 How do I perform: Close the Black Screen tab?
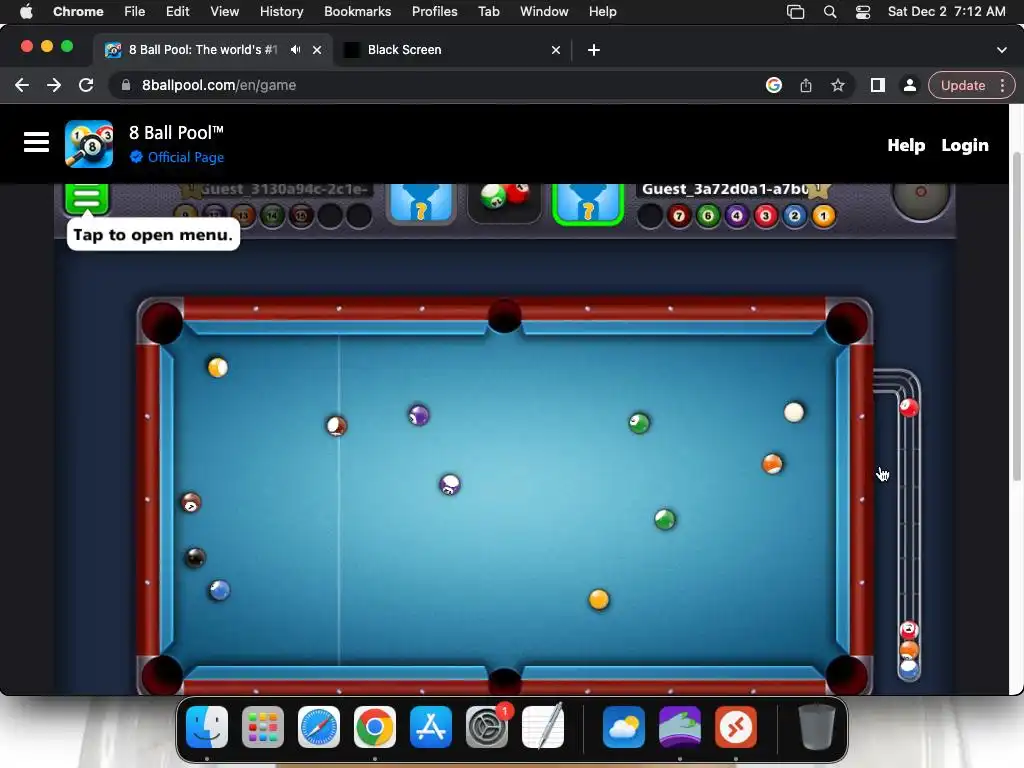click(556, 50)
